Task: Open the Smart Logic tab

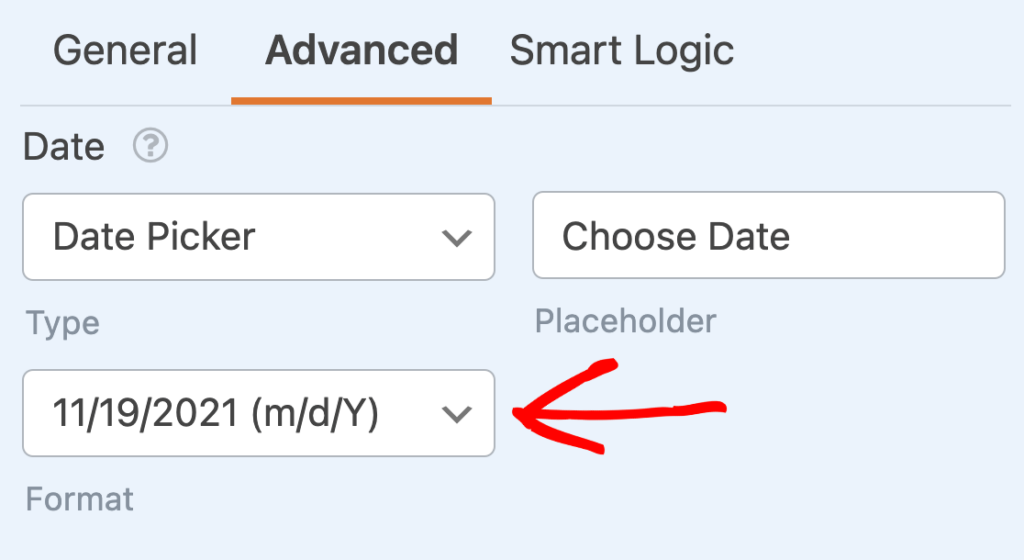Action: (x=622, y=51)
